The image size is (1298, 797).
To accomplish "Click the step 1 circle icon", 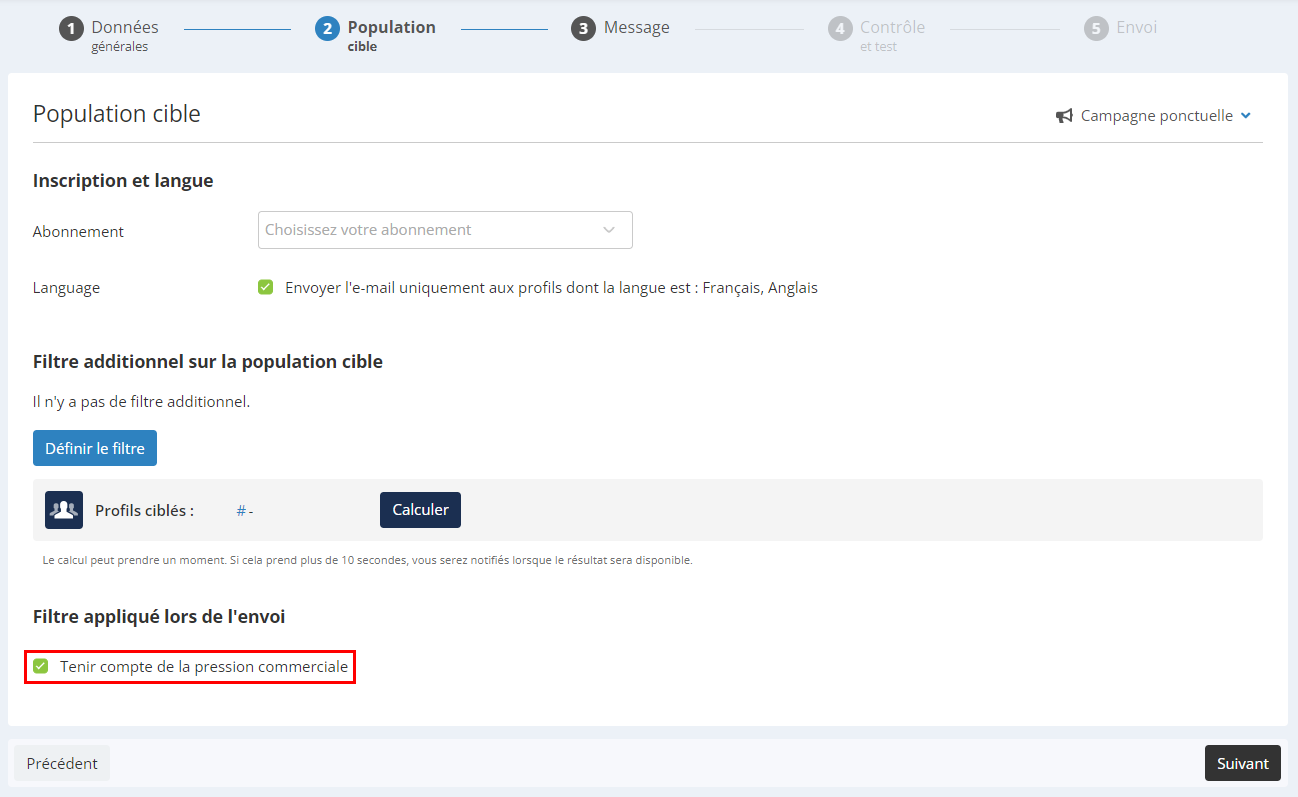I will tap(71, 29).
